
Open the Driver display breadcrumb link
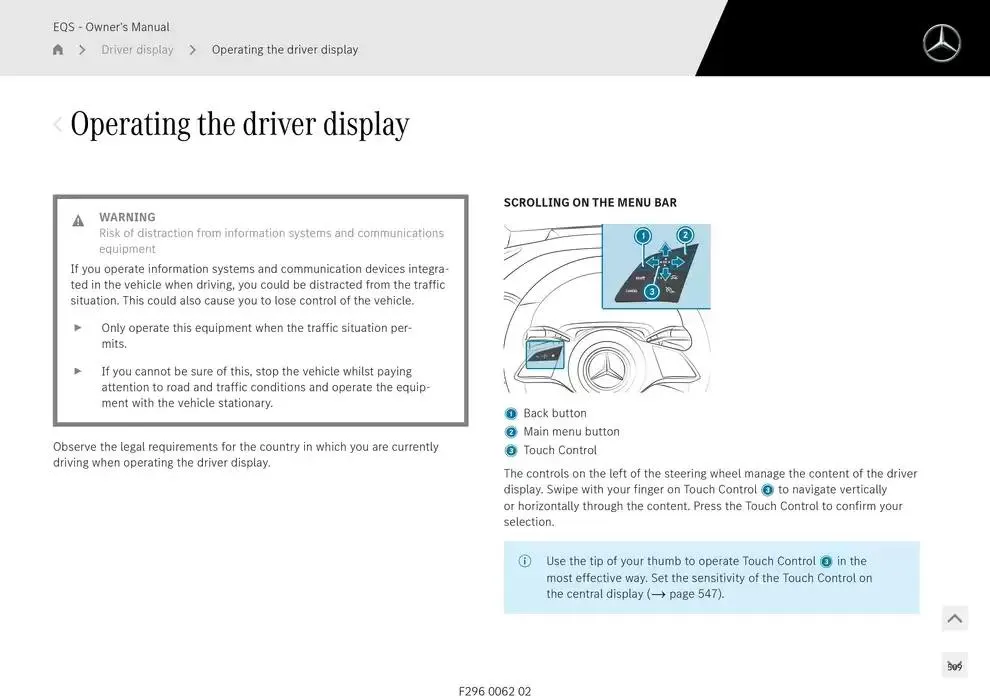(137, 49)
